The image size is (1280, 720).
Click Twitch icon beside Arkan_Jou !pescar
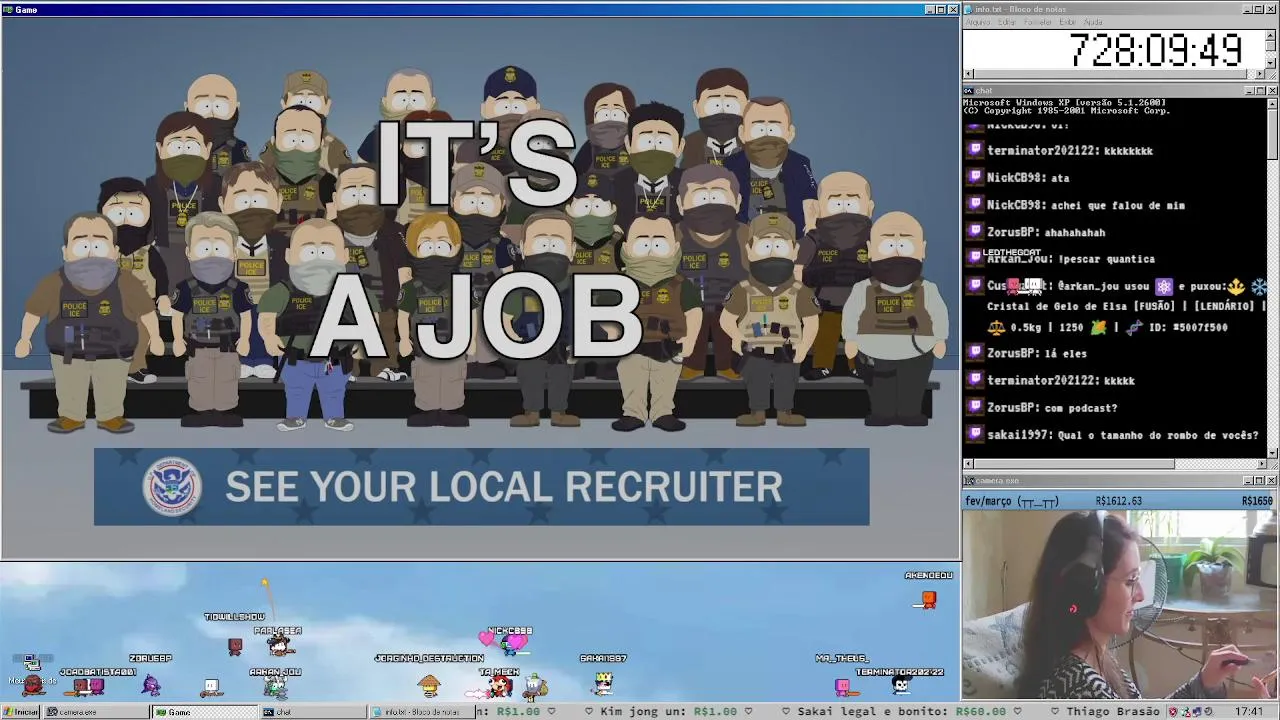point(975,258)
